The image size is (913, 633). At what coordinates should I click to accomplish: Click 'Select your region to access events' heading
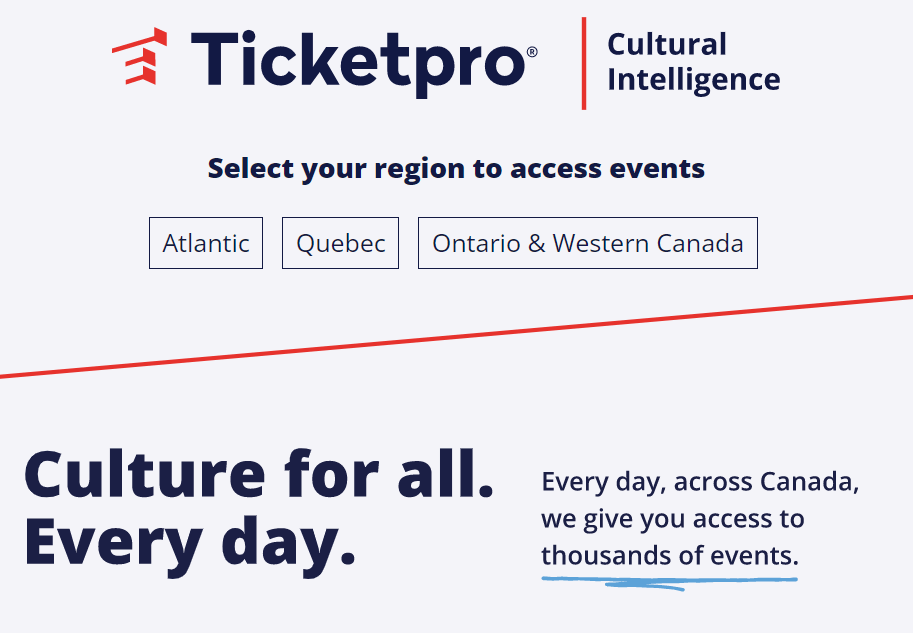tap(456, 168)
